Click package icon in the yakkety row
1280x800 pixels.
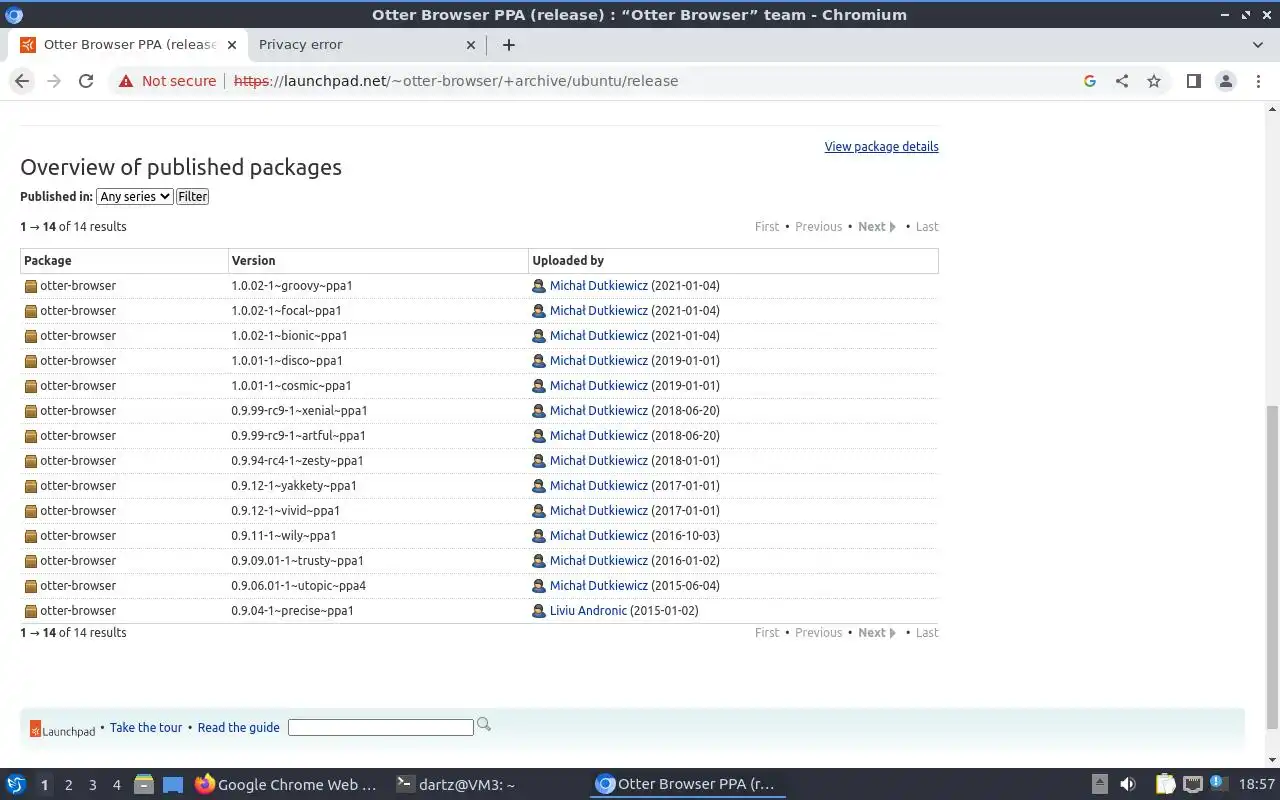(31, 486)
